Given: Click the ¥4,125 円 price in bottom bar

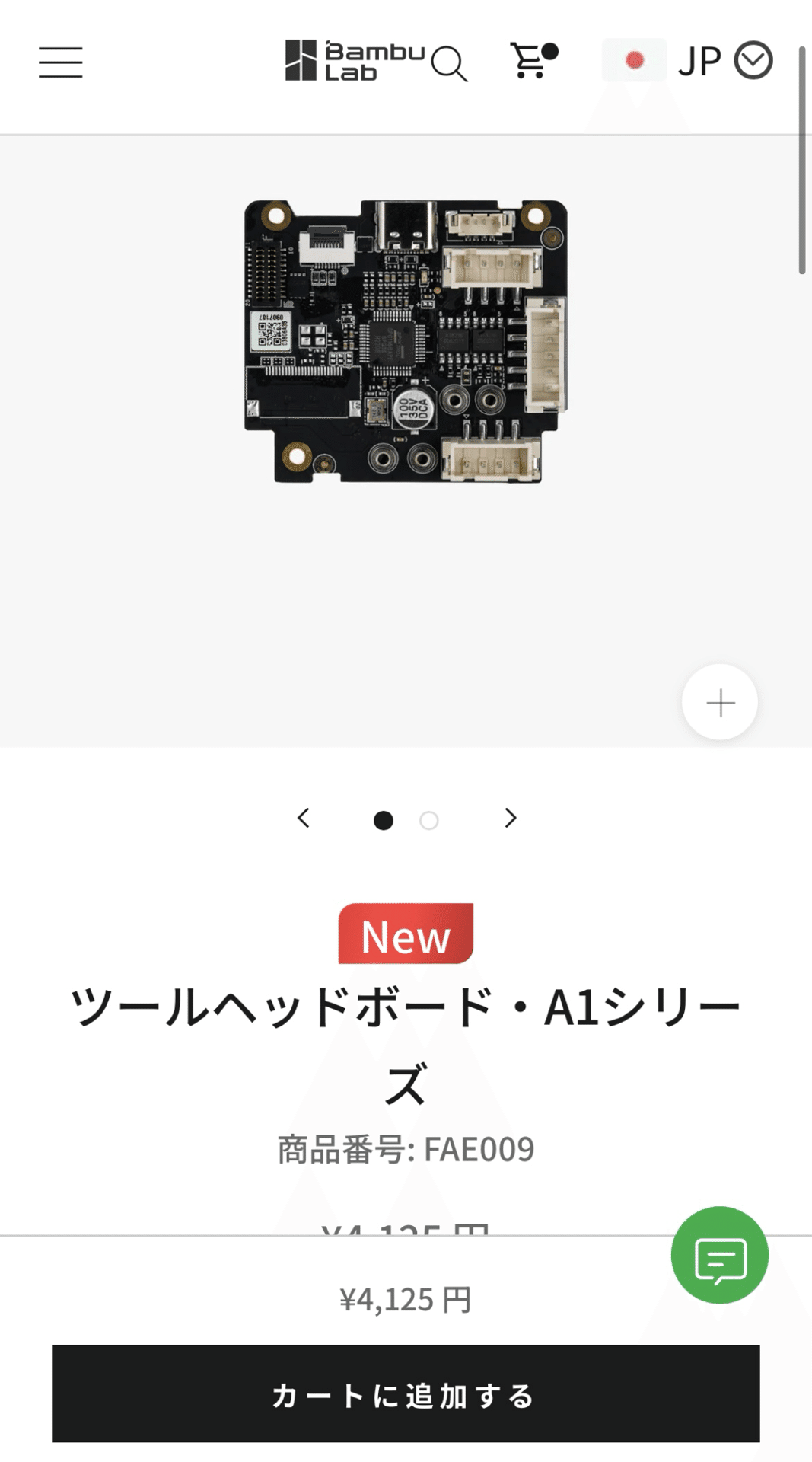Looking at the screenshot, I should 406,1300.
